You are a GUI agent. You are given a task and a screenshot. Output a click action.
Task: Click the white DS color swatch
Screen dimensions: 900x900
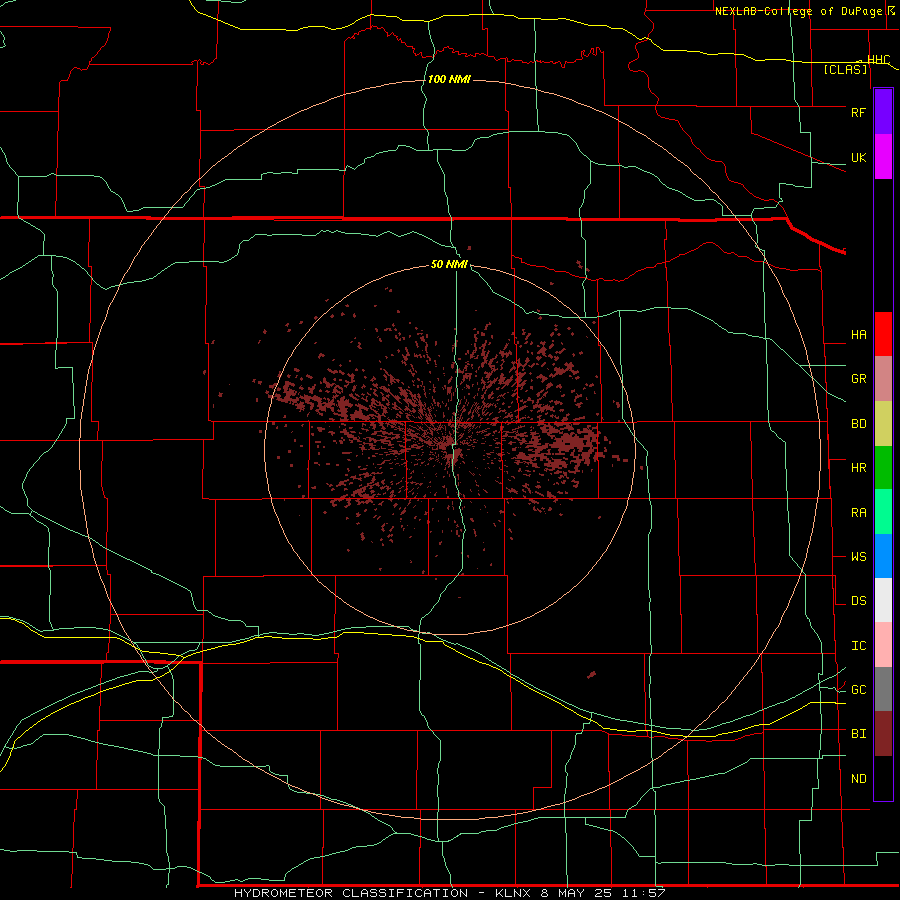883,600
